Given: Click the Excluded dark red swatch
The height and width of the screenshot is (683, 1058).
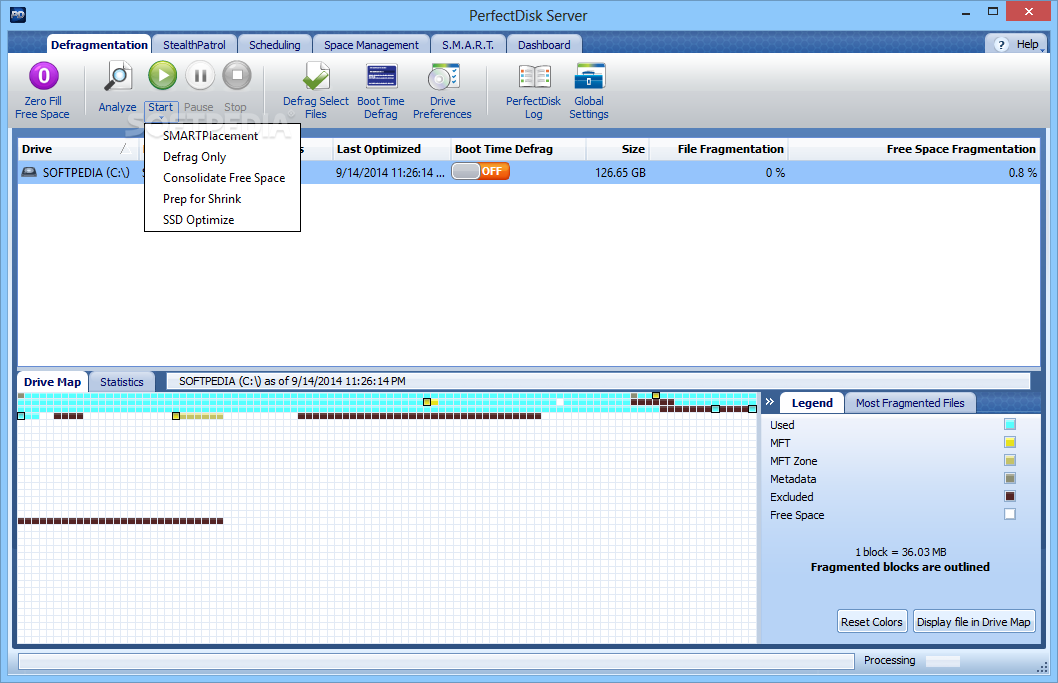Looking at the screenshot, I should [x=1009, y=496].
